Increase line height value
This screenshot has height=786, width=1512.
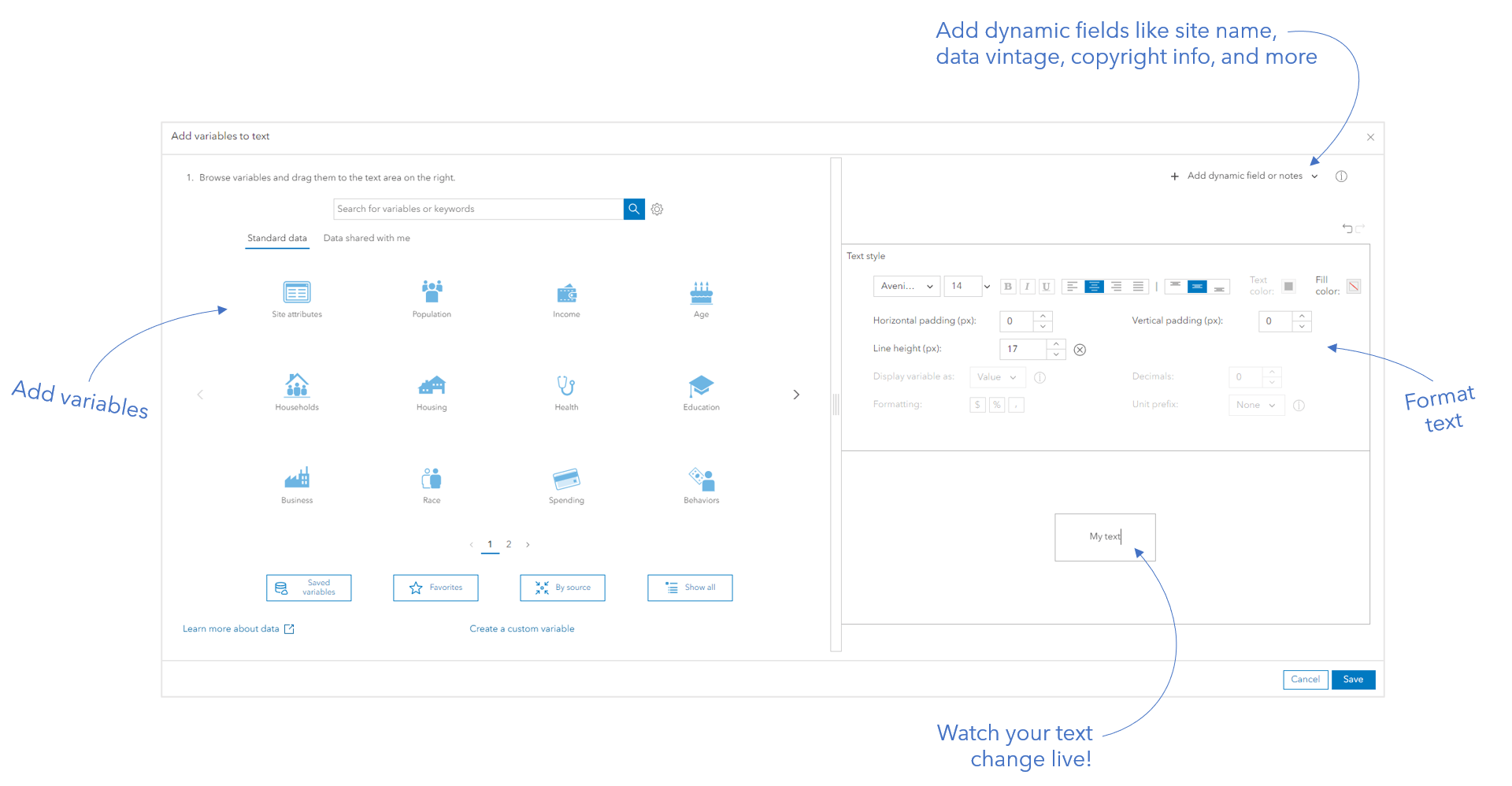click(1056, 344)
